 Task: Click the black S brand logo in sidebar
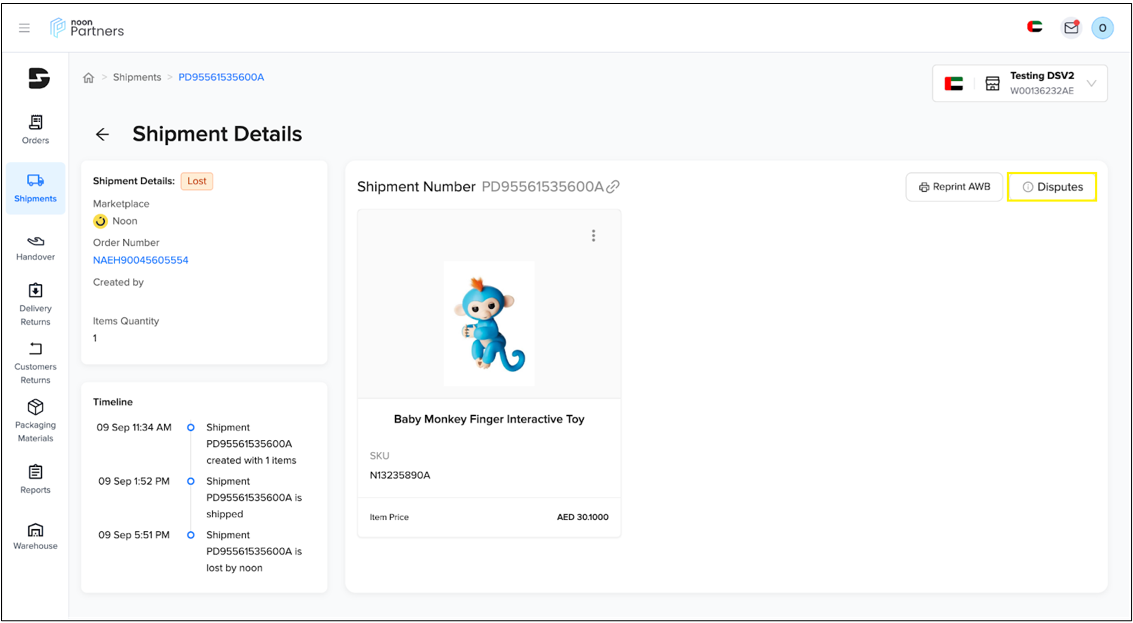[39, 78]
